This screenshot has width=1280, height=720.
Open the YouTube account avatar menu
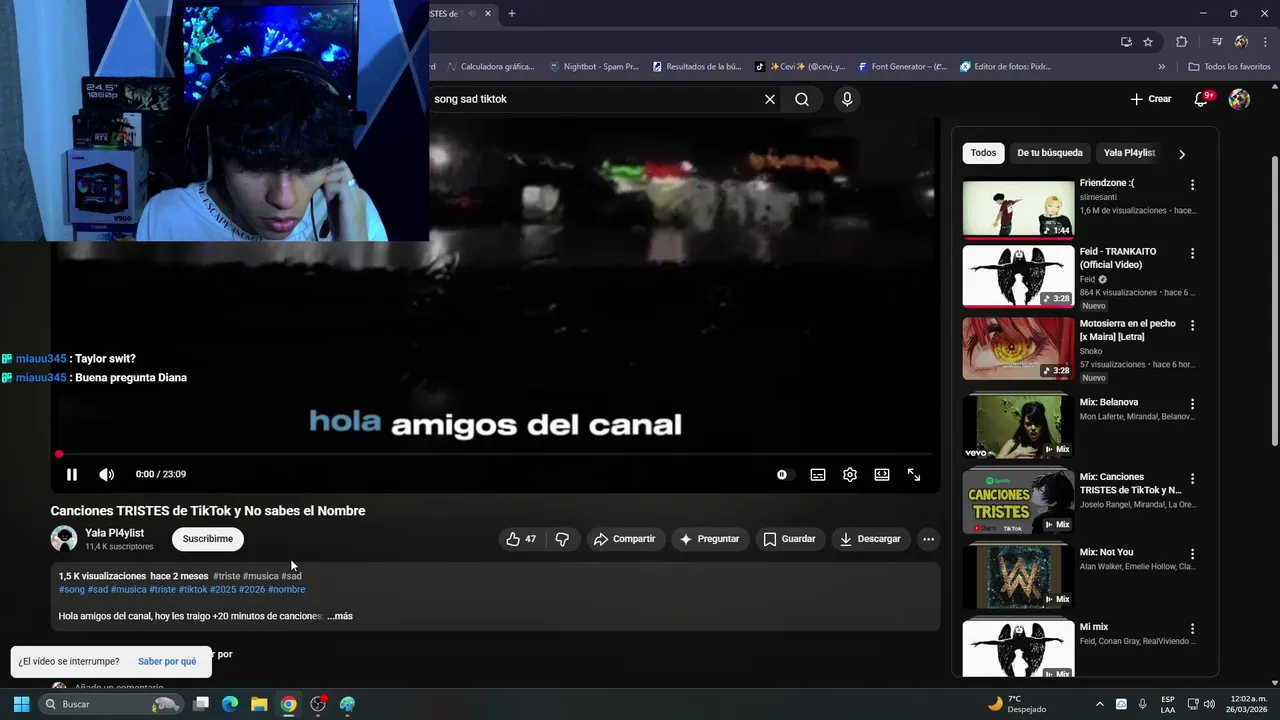pos(1239,99)
